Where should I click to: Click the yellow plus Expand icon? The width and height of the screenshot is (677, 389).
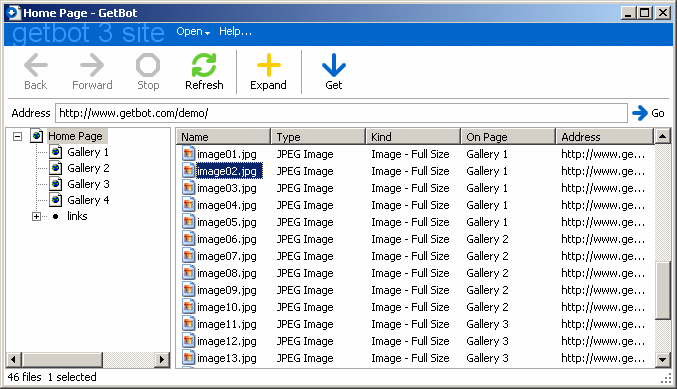[x=269, y=65]
